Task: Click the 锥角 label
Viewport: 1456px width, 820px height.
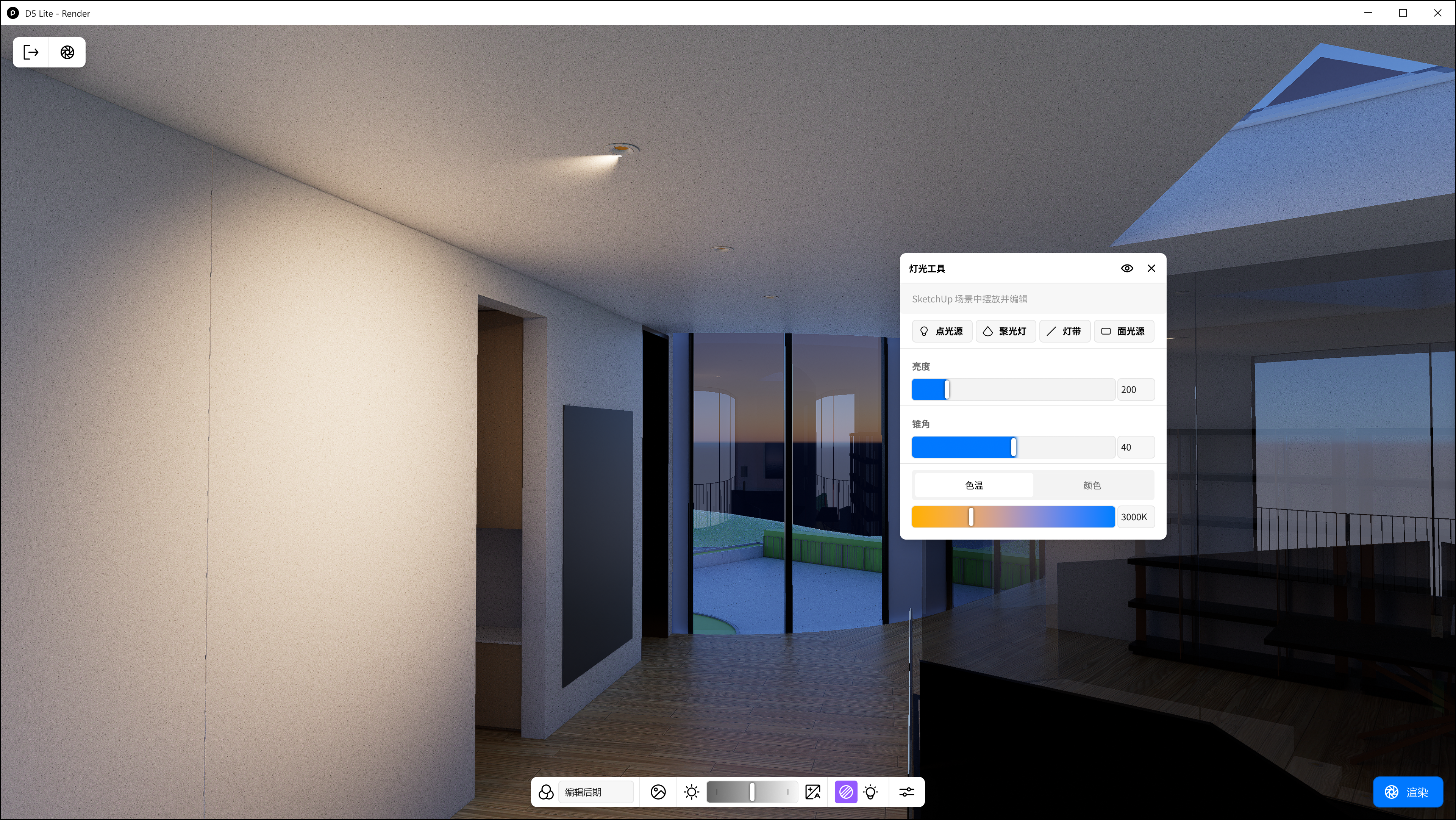Action: point(921,424)
